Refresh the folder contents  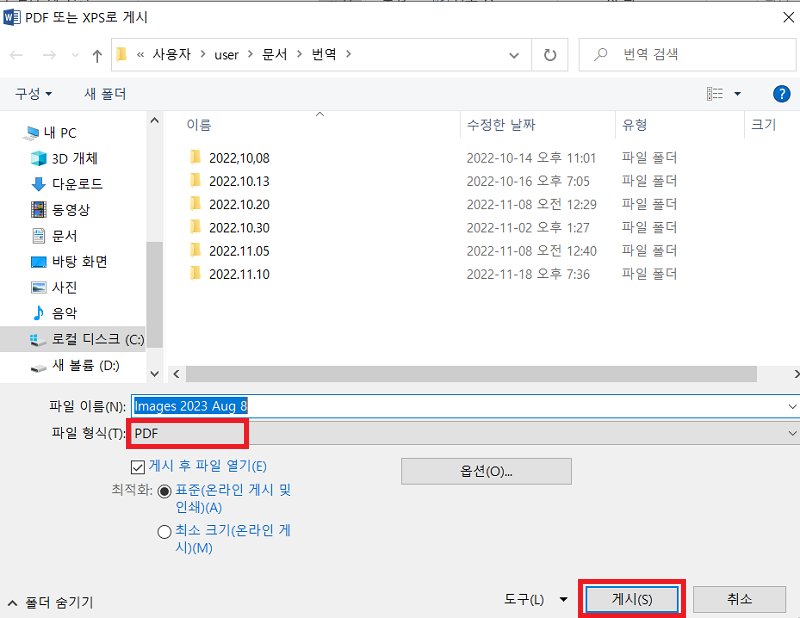point(549,55)
